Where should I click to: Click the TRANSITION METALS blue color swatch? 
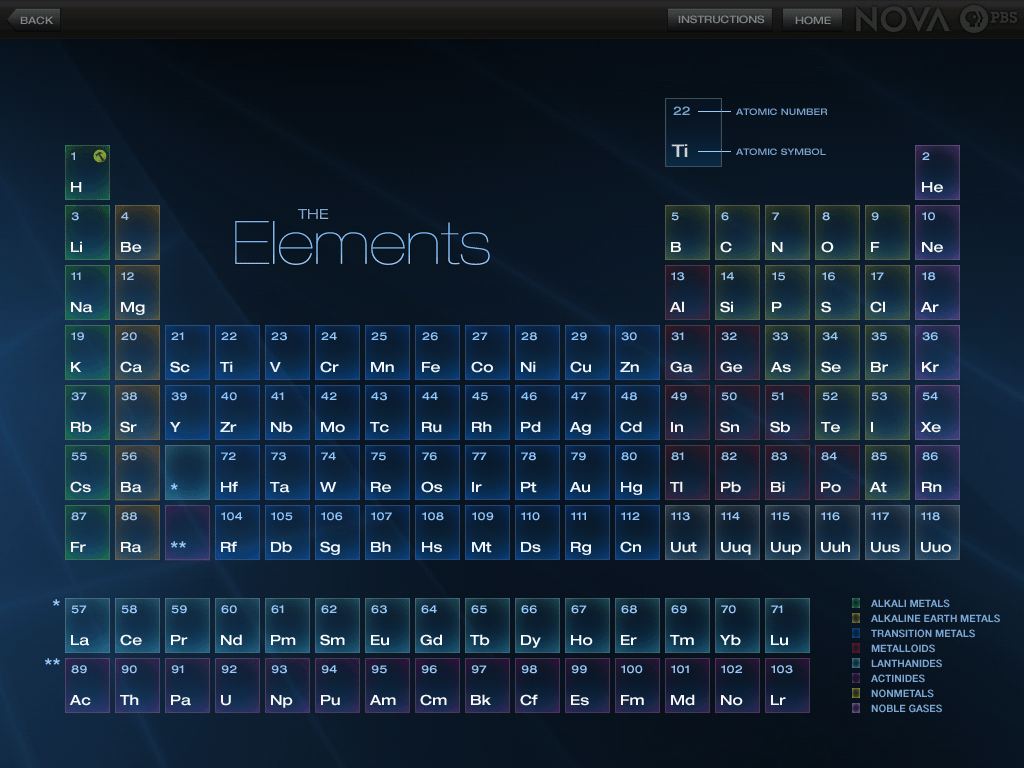(855, 633)
